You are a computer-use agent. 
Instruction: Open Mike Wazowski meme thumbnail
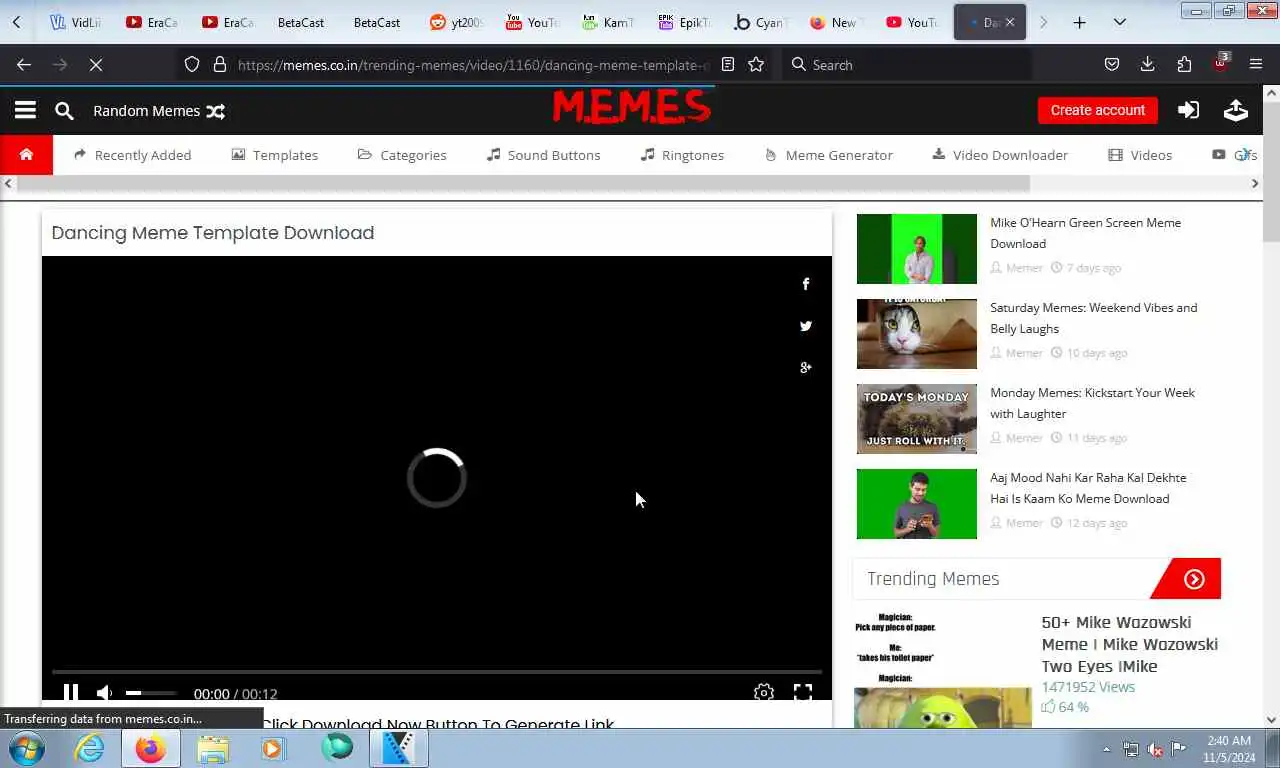(x=942, y=670)
